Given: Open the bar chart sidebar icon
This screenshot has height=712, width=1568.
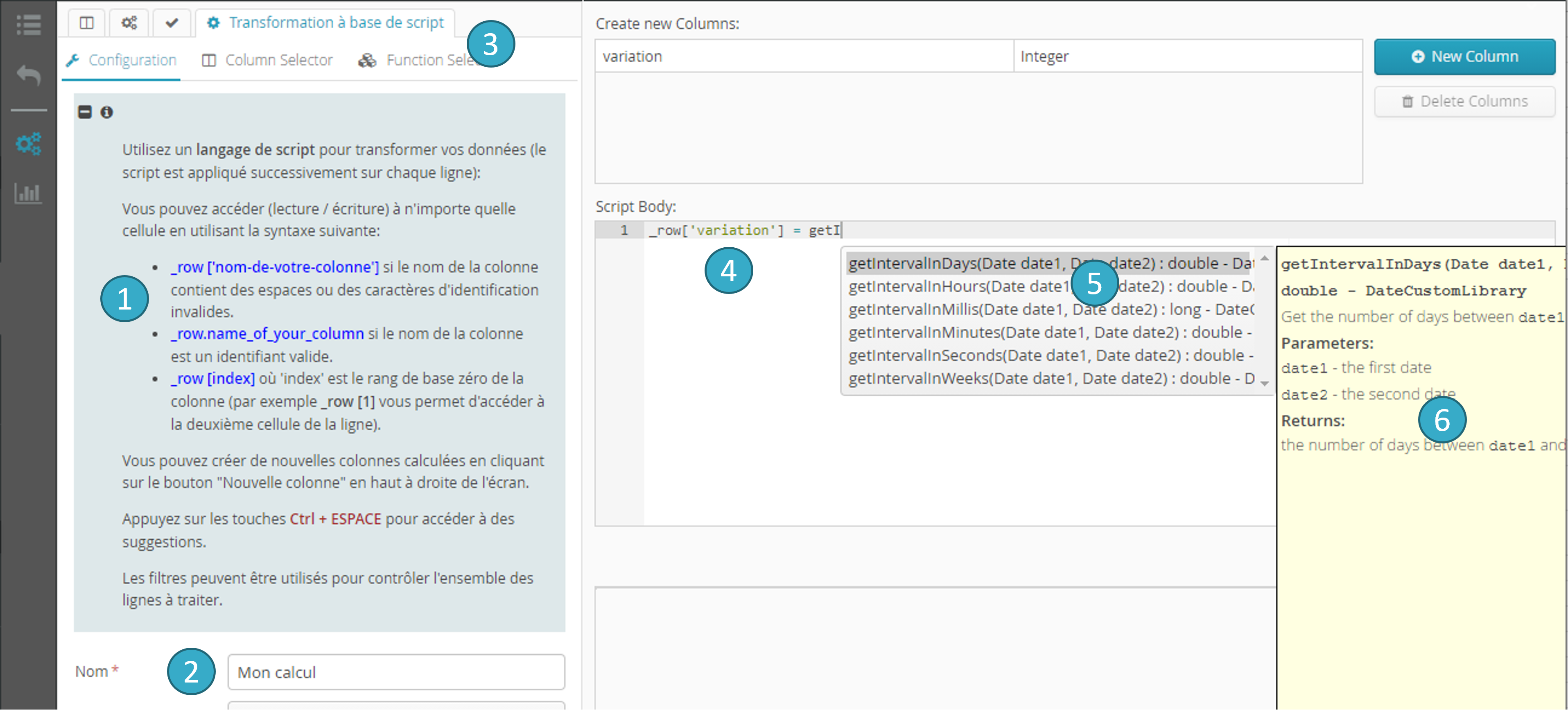Looking at the screenshot, I should click(x=29, y=194).
